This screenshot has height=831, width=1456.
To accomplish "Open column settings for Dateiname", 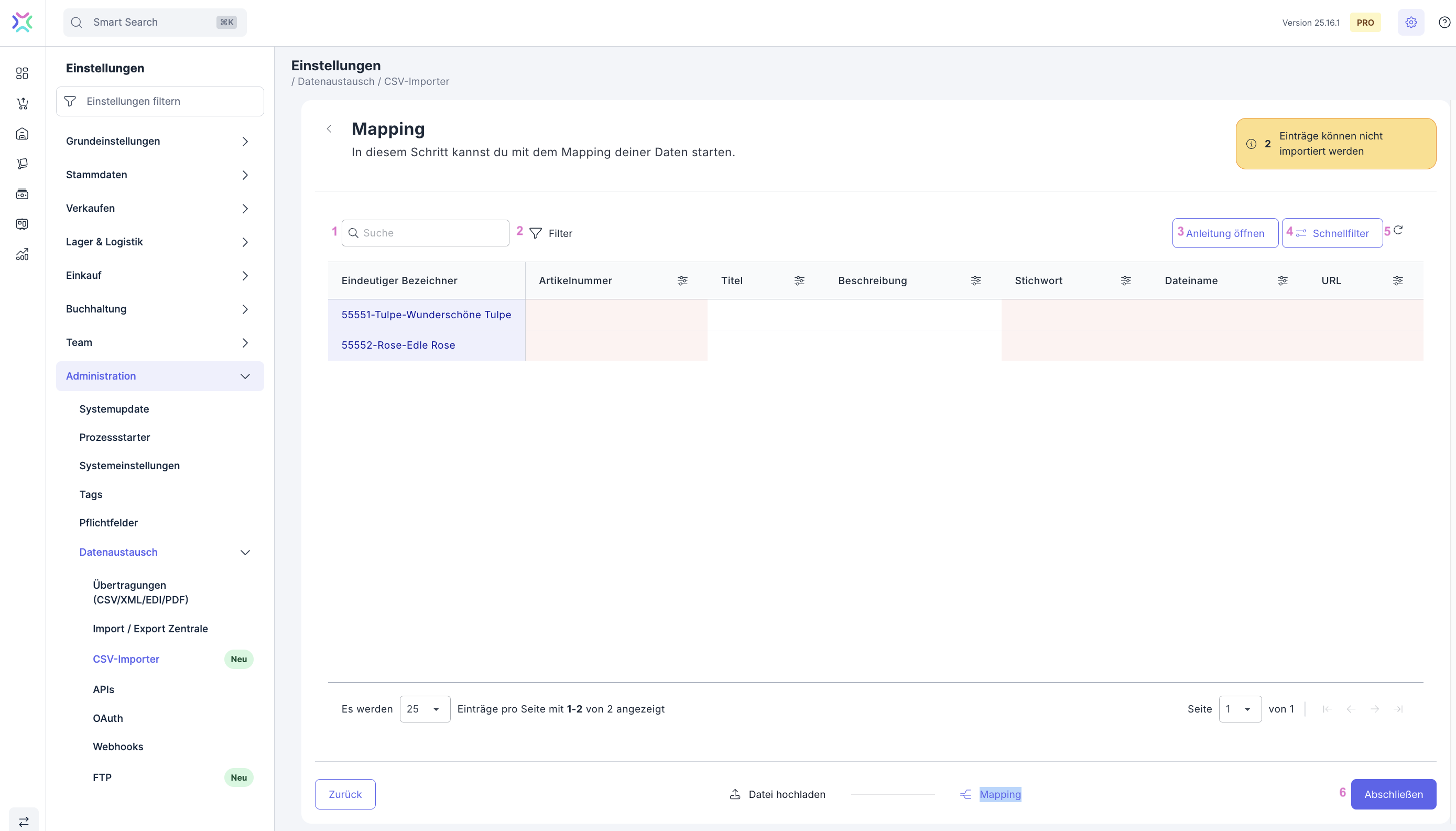I will (x=1282, y=281).
